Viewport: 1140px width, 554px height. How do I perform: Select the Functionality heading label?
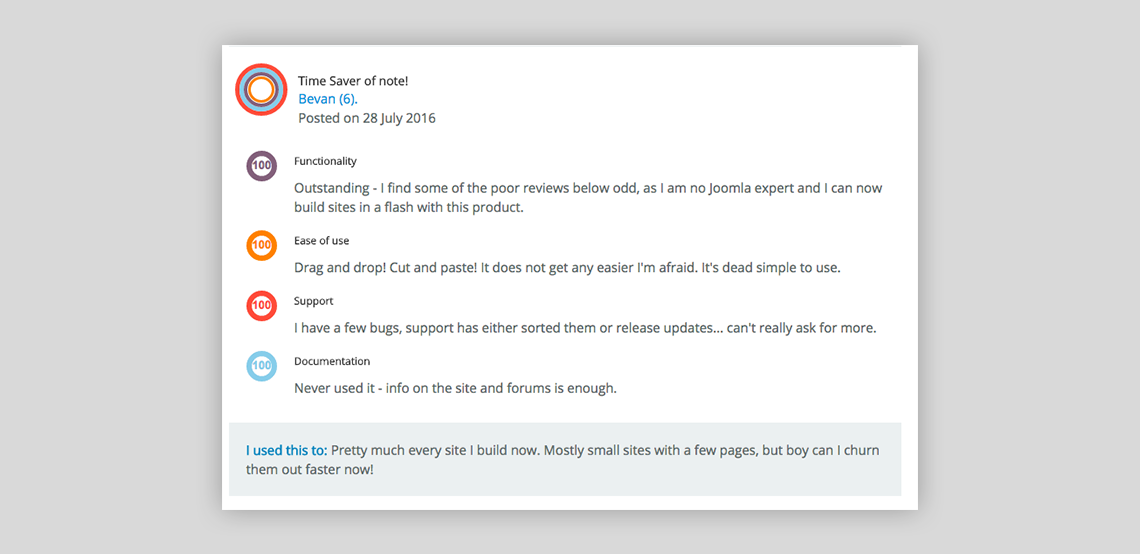tap(325, 161)
